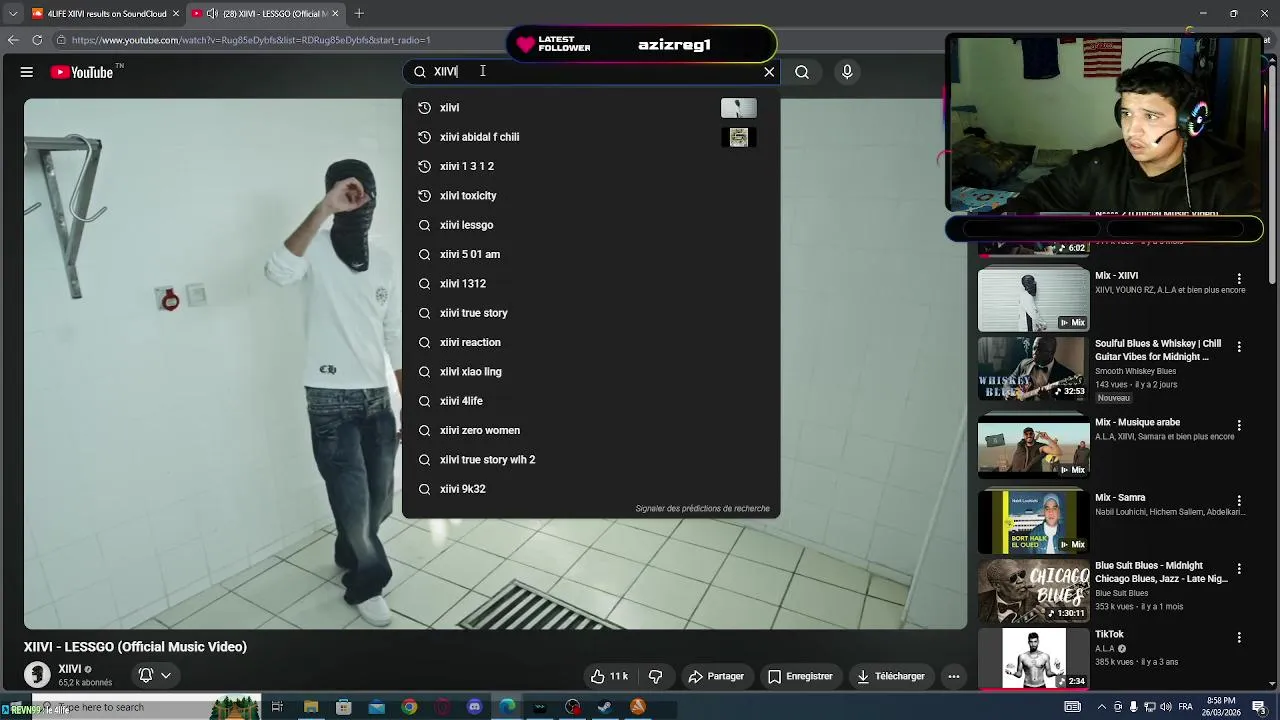Open more actions ellipsis under video
The image size is (1280, 720).
point(954,676)
